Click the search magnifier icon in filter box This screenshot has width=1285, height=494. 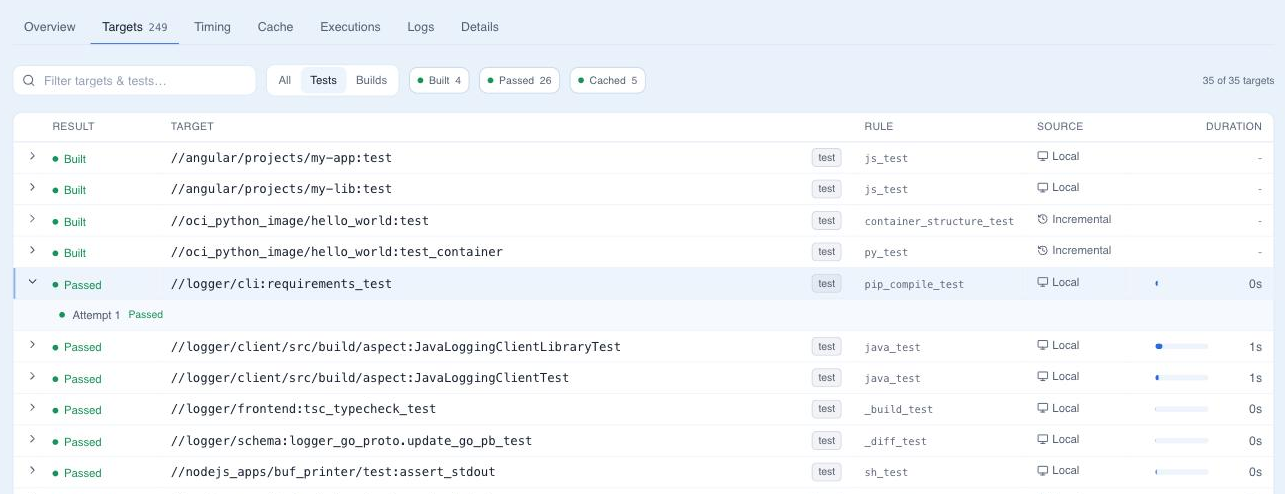29,80
